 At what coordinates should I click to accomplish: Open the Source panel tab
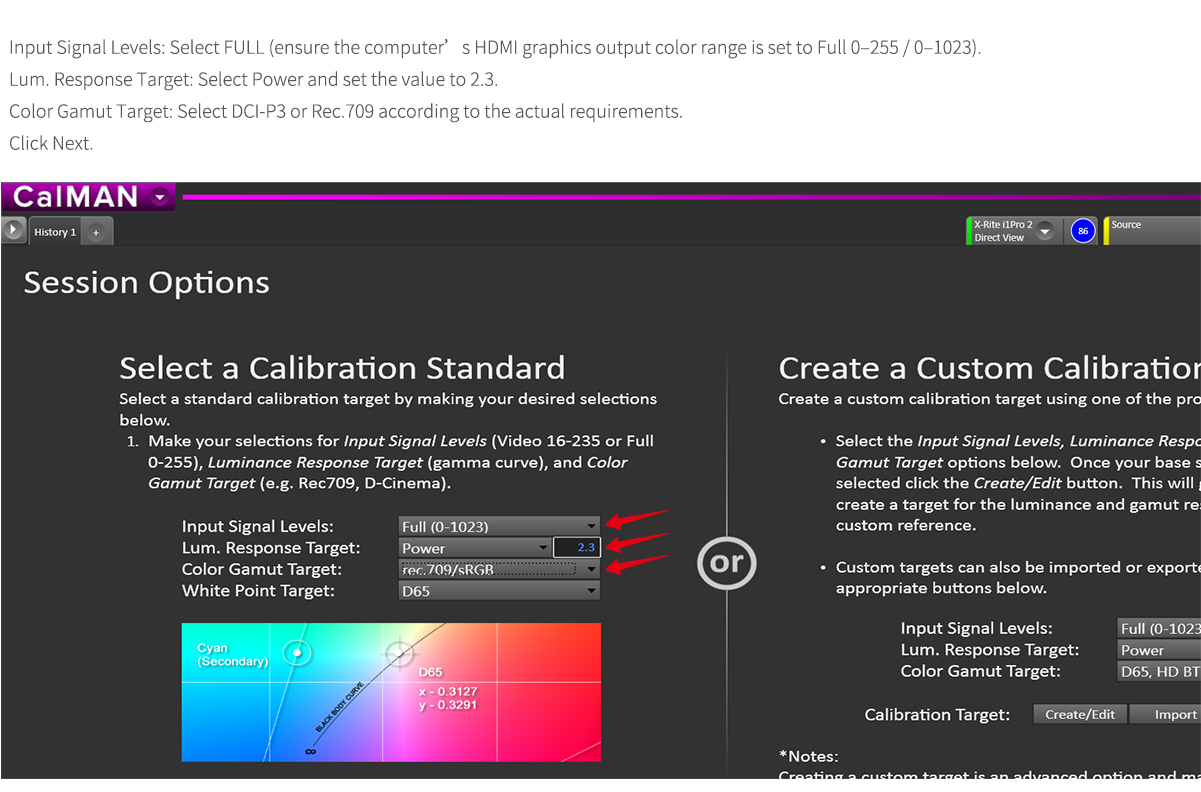pos(1152,231)
